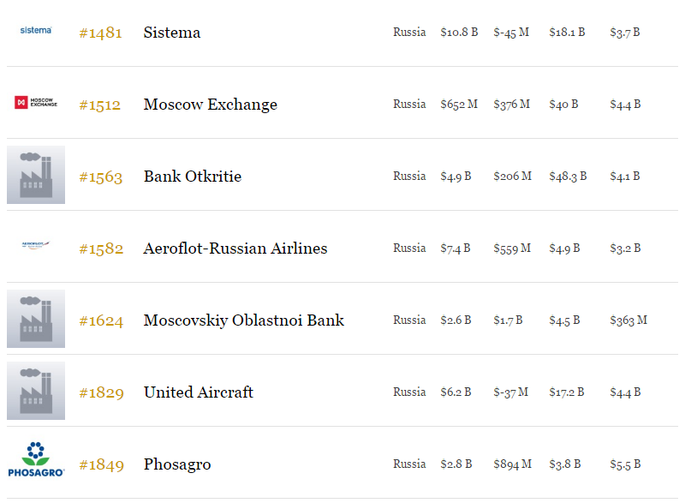697x503 pixels.
Task: Open the Moscow Exchange company name
Action: pyautogui.click(x=210, y=105)
